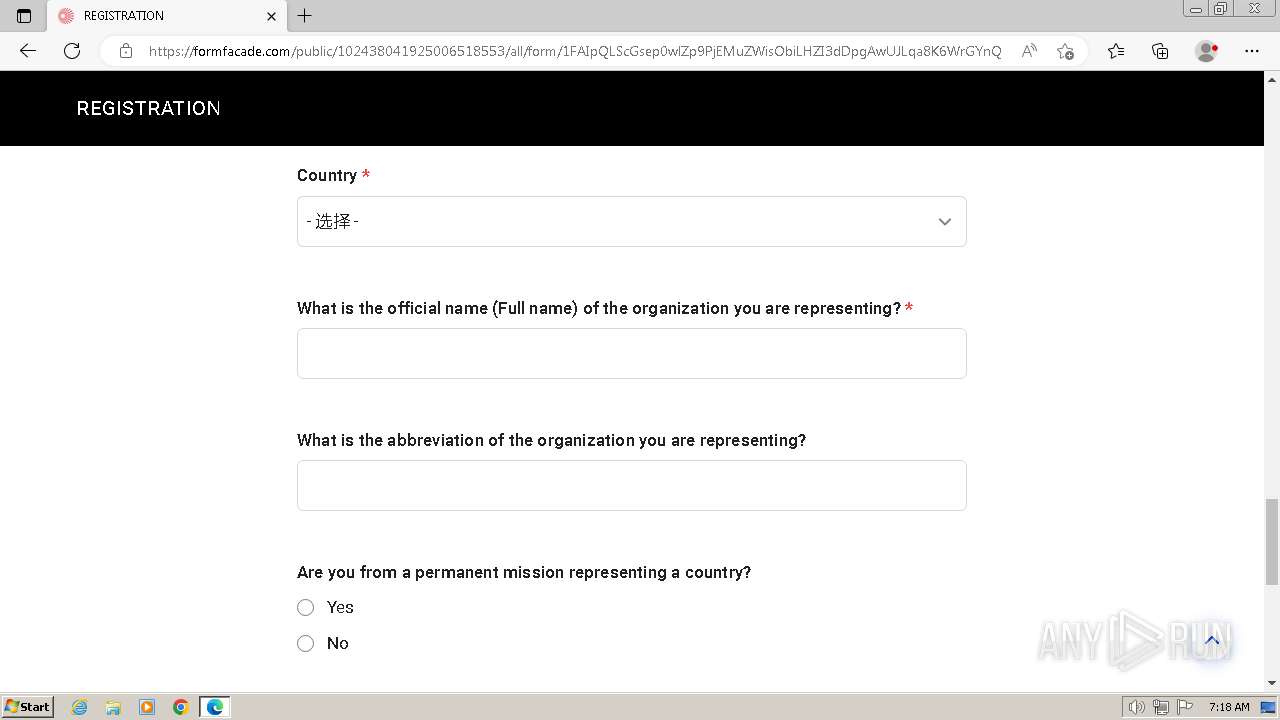The image size is (1280, 720).
Task: Click the organization abbreviation field
Action: click(x=631, y=486)
